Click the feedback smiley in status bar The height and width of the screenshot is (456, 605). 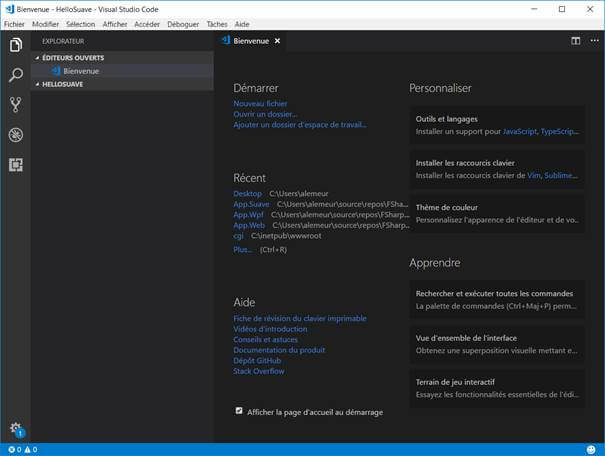pos(591,449)
